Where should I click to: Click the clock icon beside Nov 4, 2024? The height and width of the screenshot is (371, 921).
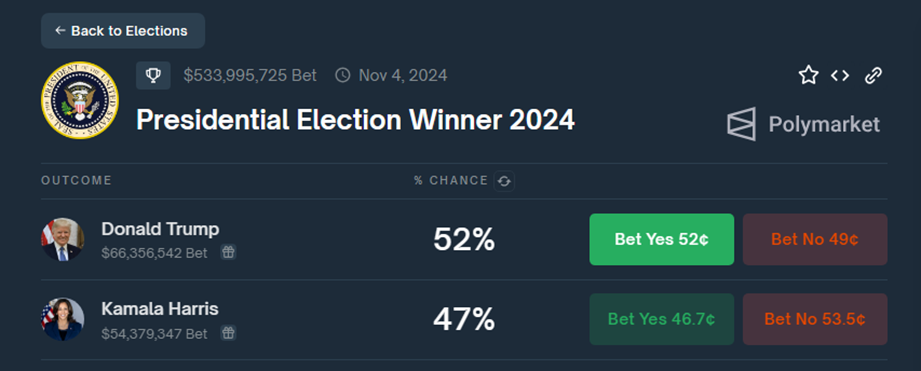pos(342,75)
